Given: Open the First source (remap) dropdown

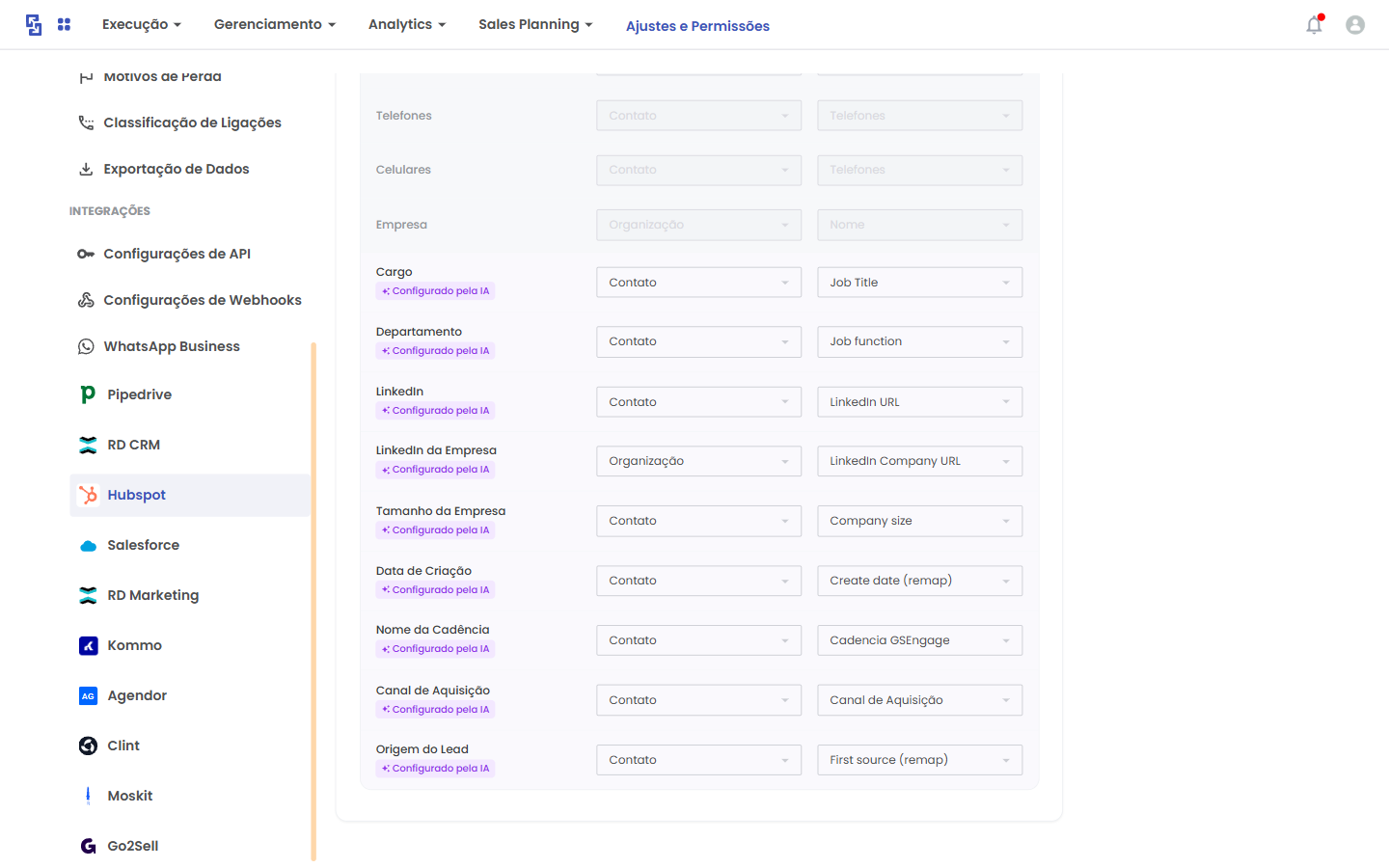Looking at the screenshot, I should point(919,760).
